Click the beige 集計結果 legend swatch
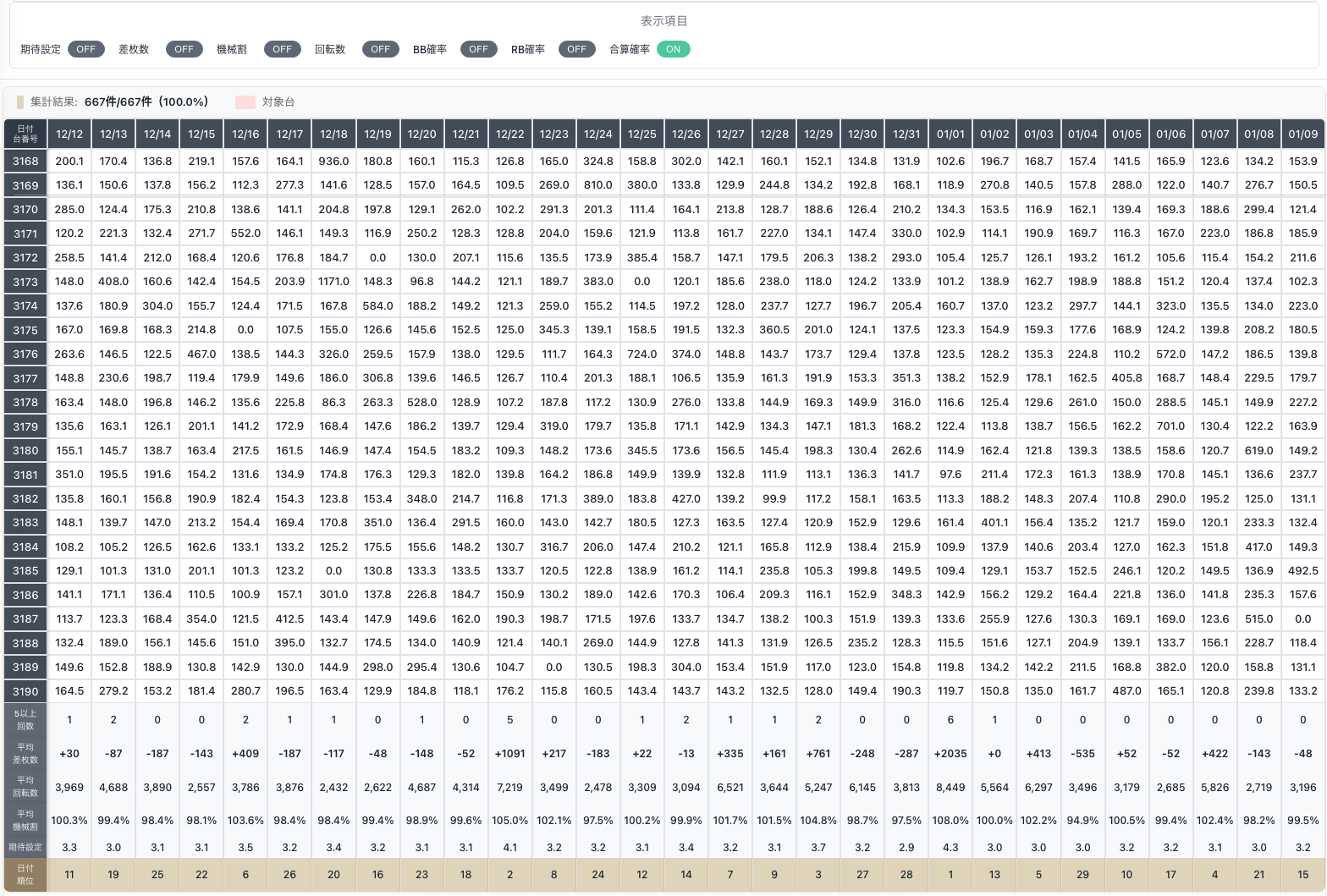The width and height of the screenshot is (1327, 896). tap(20, 102)
